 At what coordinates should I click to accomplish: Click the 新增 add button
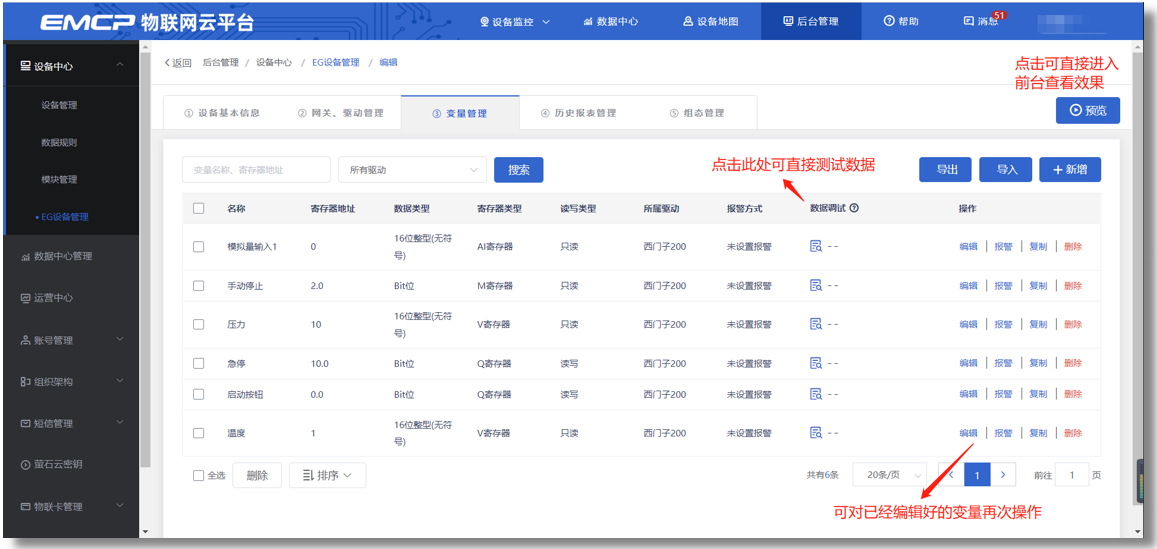(x=1070, y=170)
